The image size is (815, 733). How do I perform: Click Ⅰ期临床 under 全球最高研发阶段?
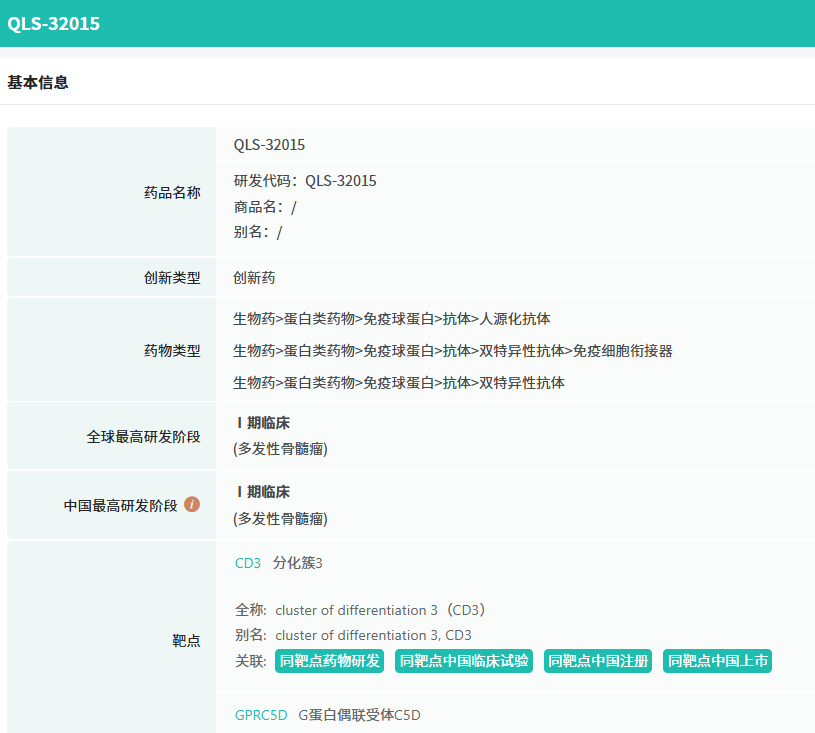click(x=262, y=423)
